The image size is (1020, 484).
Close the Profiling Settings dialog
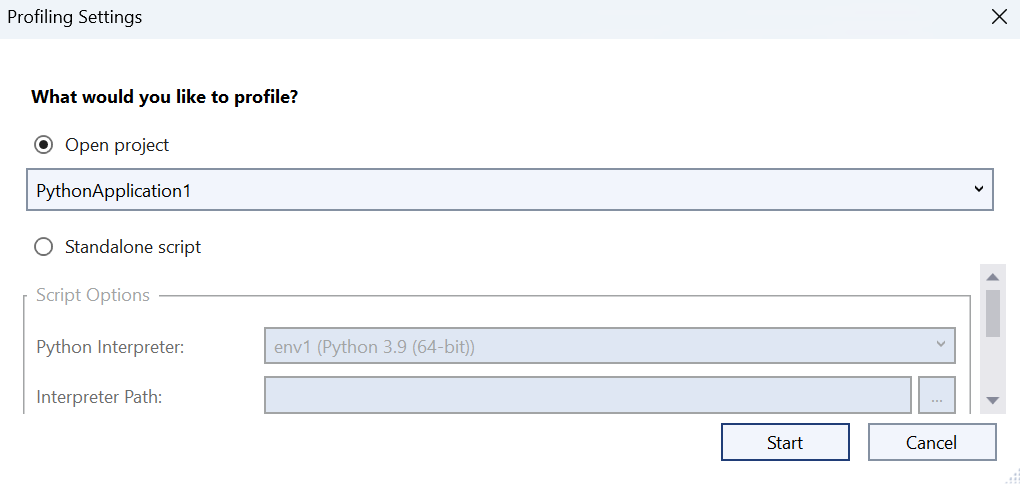tap(998, 17)
